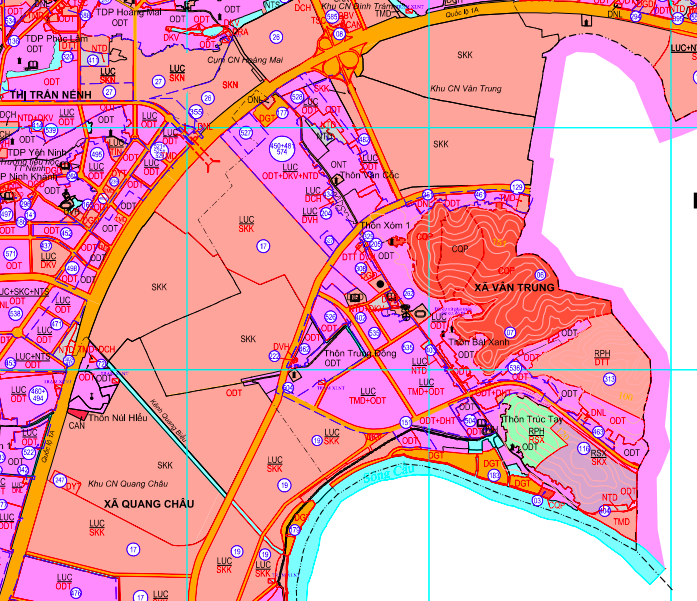
Task: Select circled marker 151 on the road
Action: click(405, 423)
